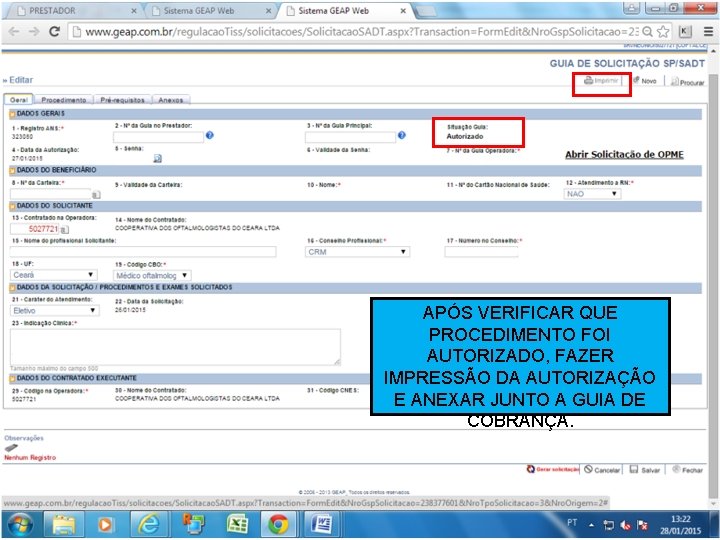This screenshot has height=540, width=720.
Task: Click the Autorizado status text
Action: pos(465,136)
